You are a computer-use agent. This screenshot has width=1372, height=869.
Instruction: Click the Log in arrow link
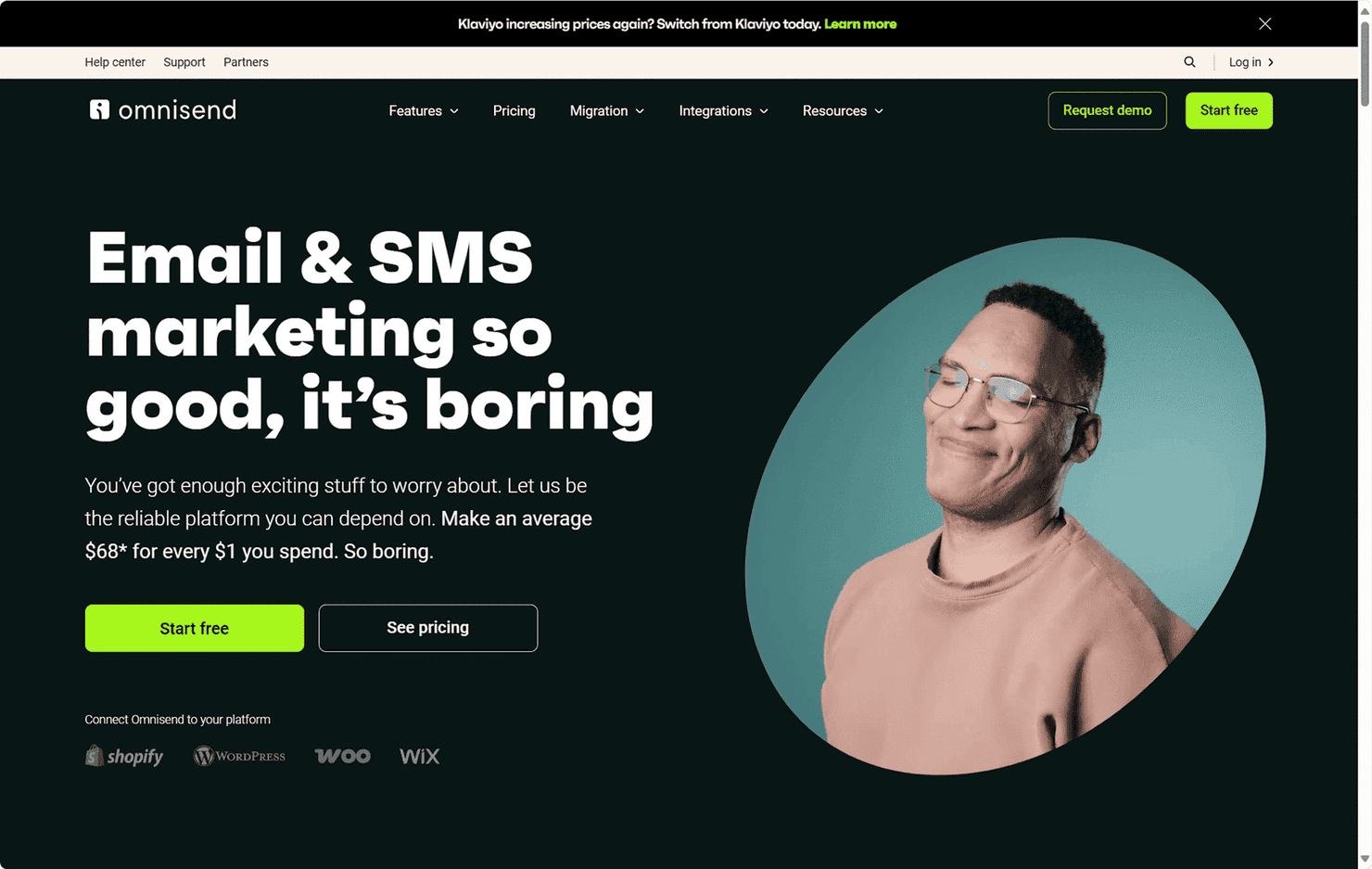coord(1251,62)
